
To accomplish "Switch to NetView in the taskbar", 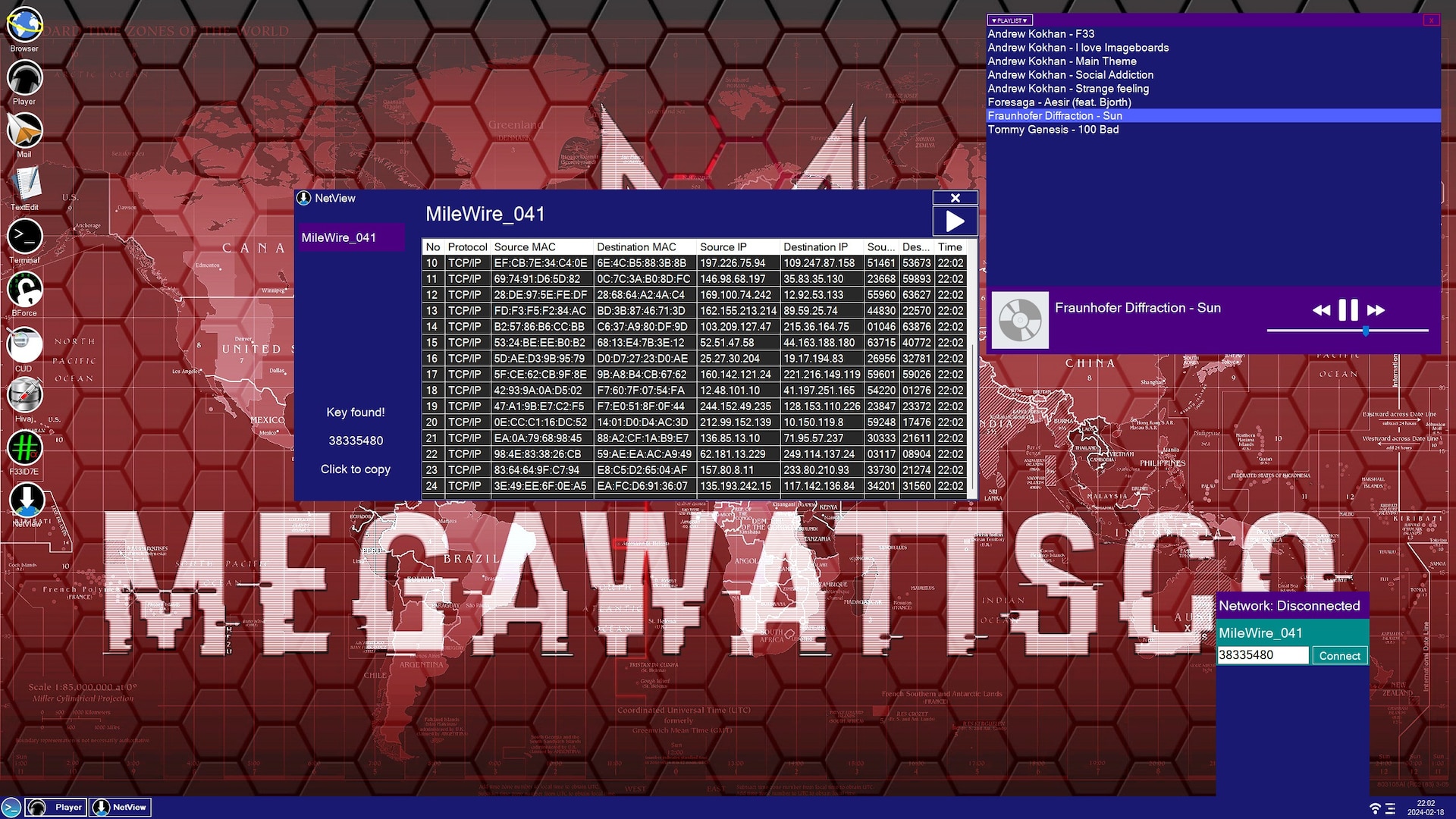I will click(121, 808).
